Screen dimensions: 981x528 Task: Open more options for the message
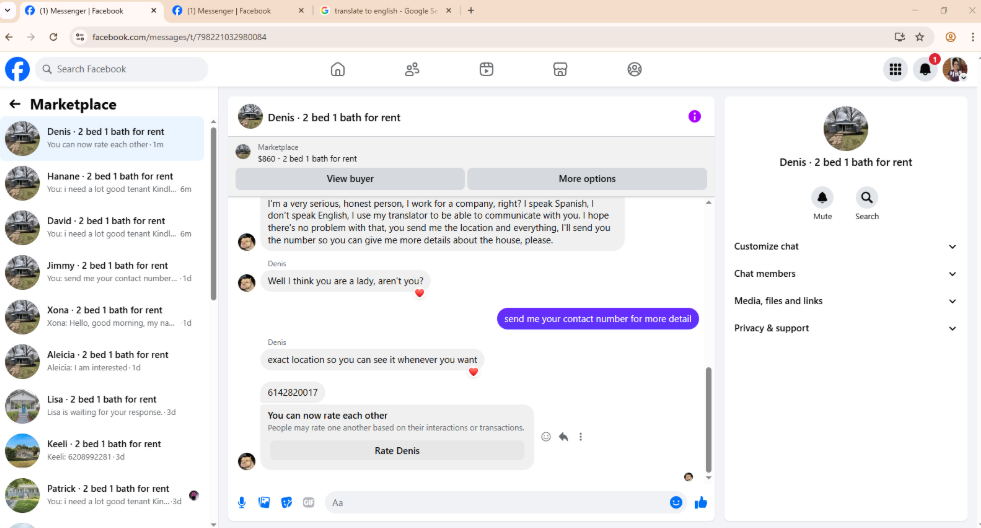tap(581, 437)
